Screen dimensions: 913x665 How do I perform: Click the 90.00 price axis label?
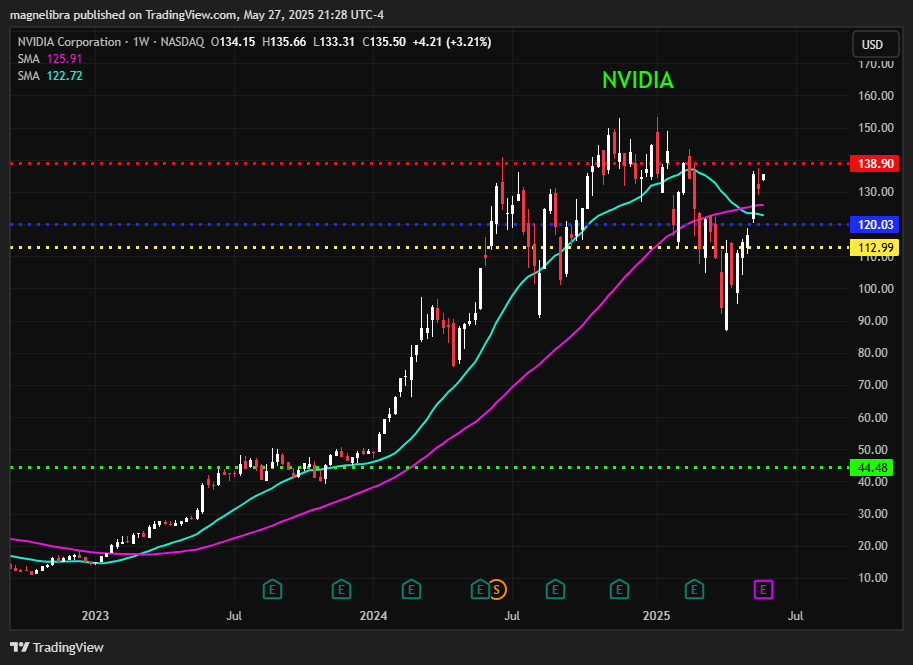click(x=873, y=321)
